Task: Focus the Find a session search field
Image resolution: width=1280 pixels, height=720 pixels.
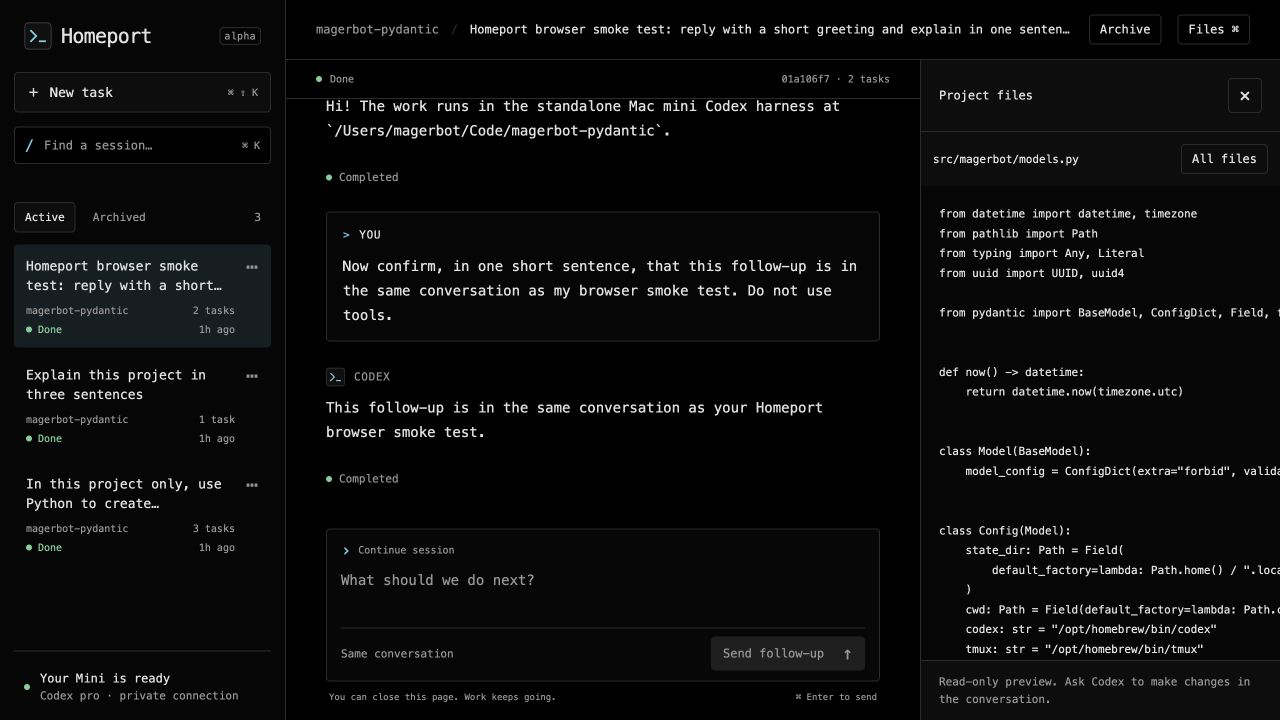Action: click(142, 145)
